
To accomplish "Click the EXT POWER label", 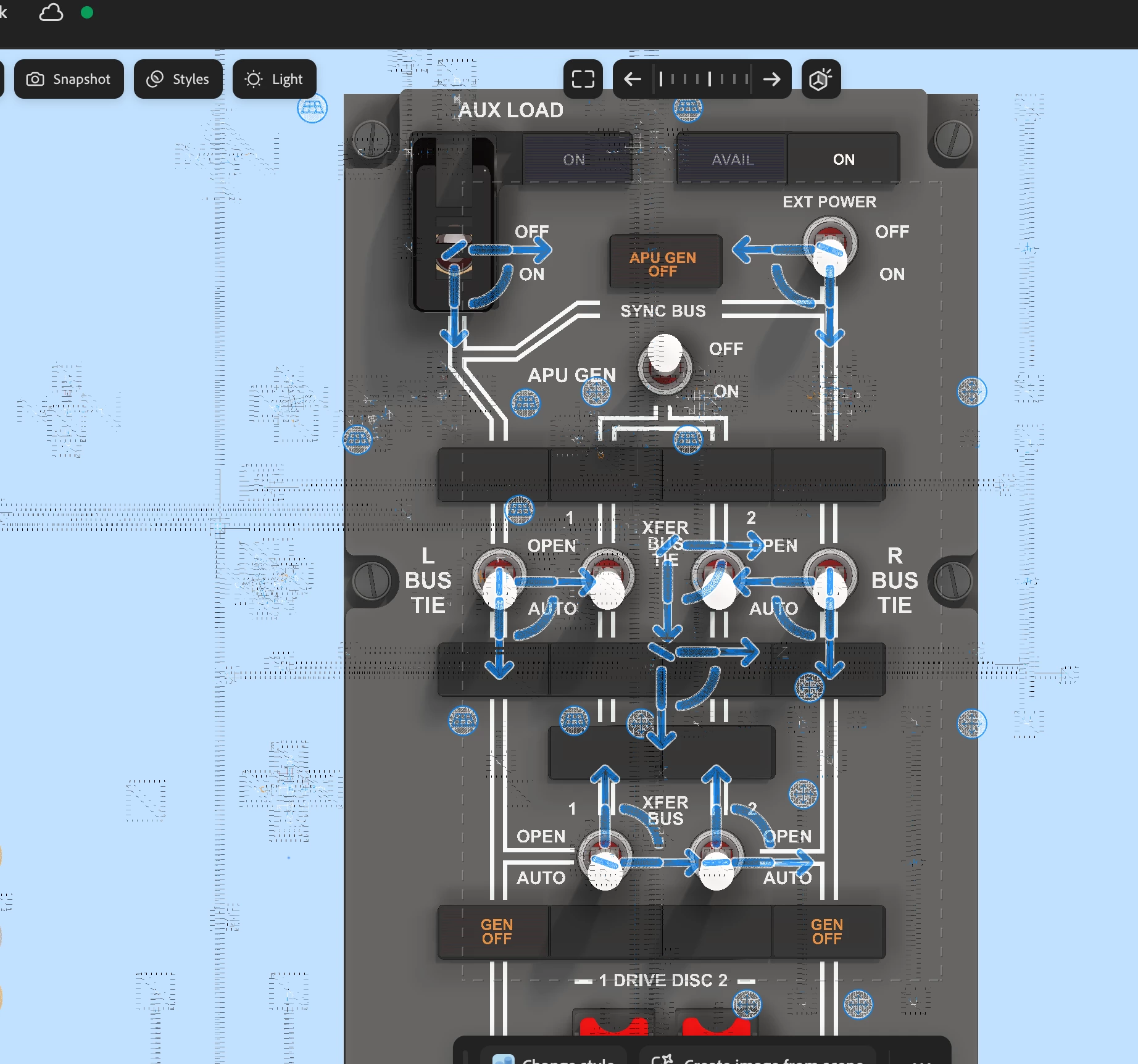I will [829, 202].
